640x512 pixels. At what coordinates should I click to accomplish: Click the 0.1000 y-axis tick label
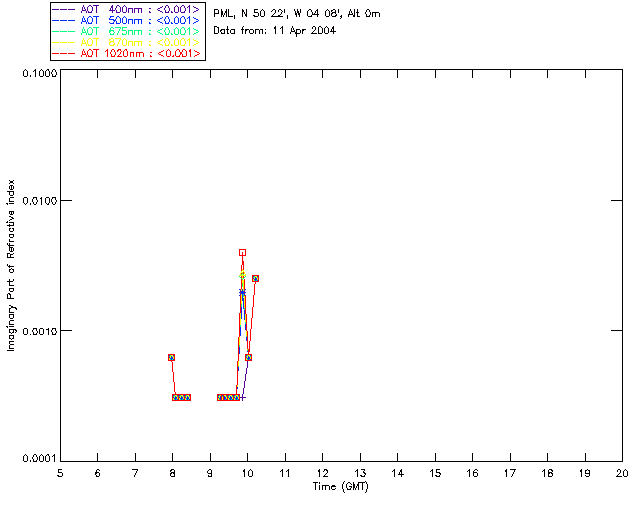[x=40, y=73]
